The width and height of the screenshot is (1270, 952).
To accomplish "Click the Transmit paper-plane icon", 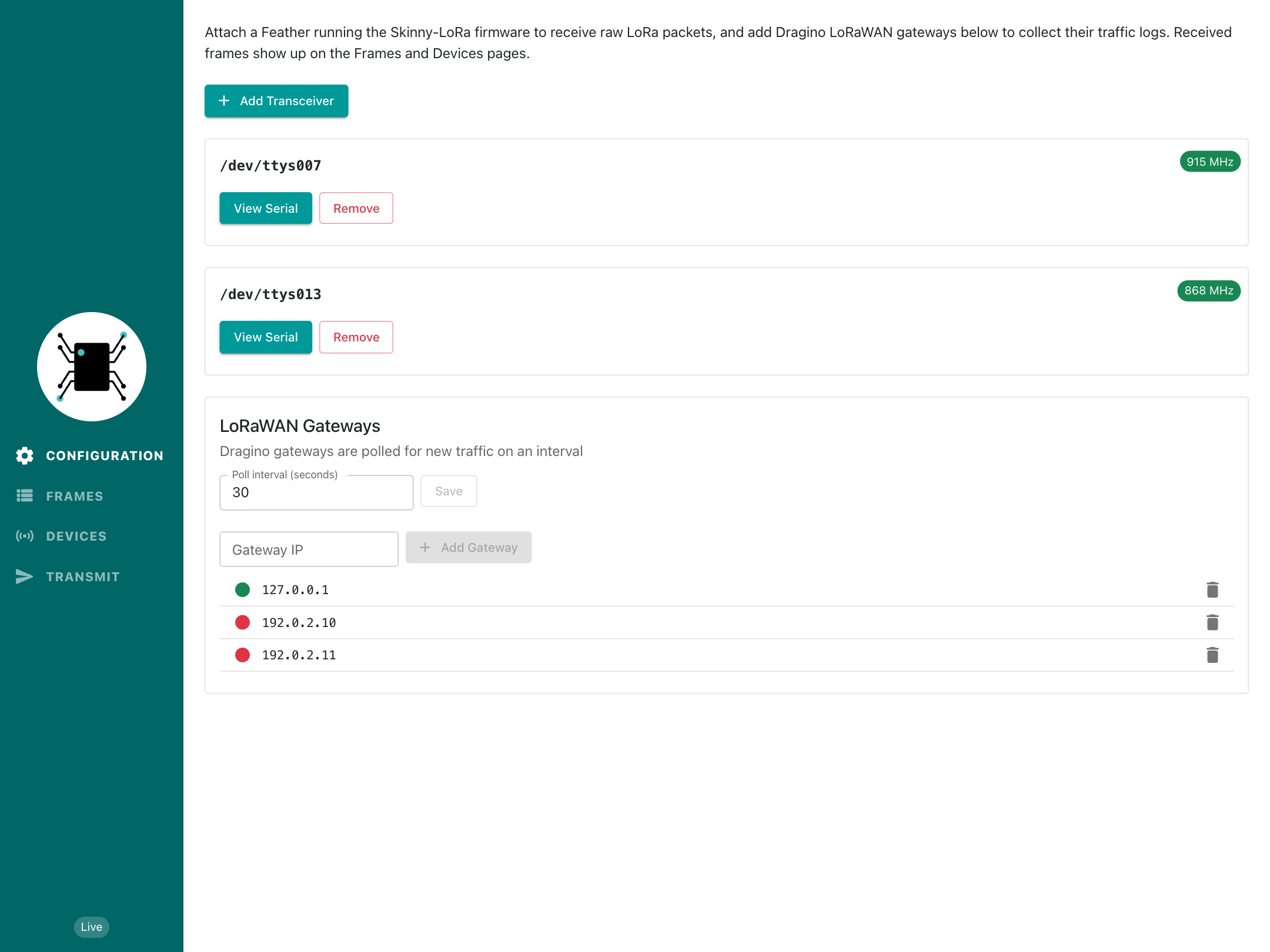I will pyautogui.click(x=25, y=576).
